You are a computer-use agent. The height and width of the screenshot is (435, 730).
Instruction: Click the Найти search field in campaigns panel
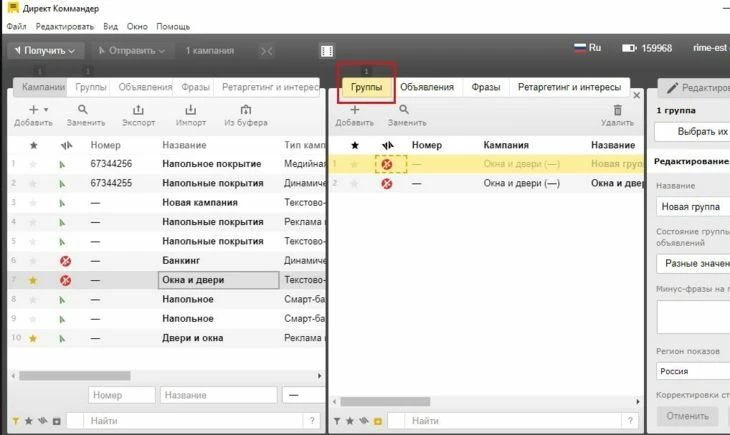pyautogui.click(x=193, y=421)
